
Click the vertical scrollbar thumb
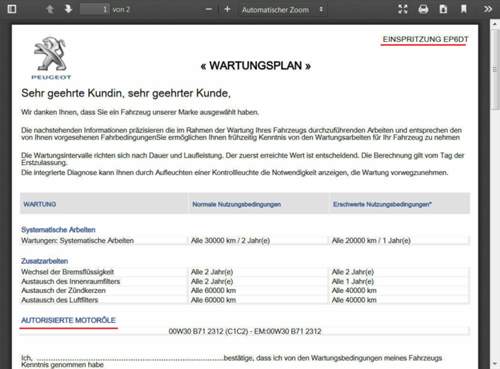pos(495,68)
